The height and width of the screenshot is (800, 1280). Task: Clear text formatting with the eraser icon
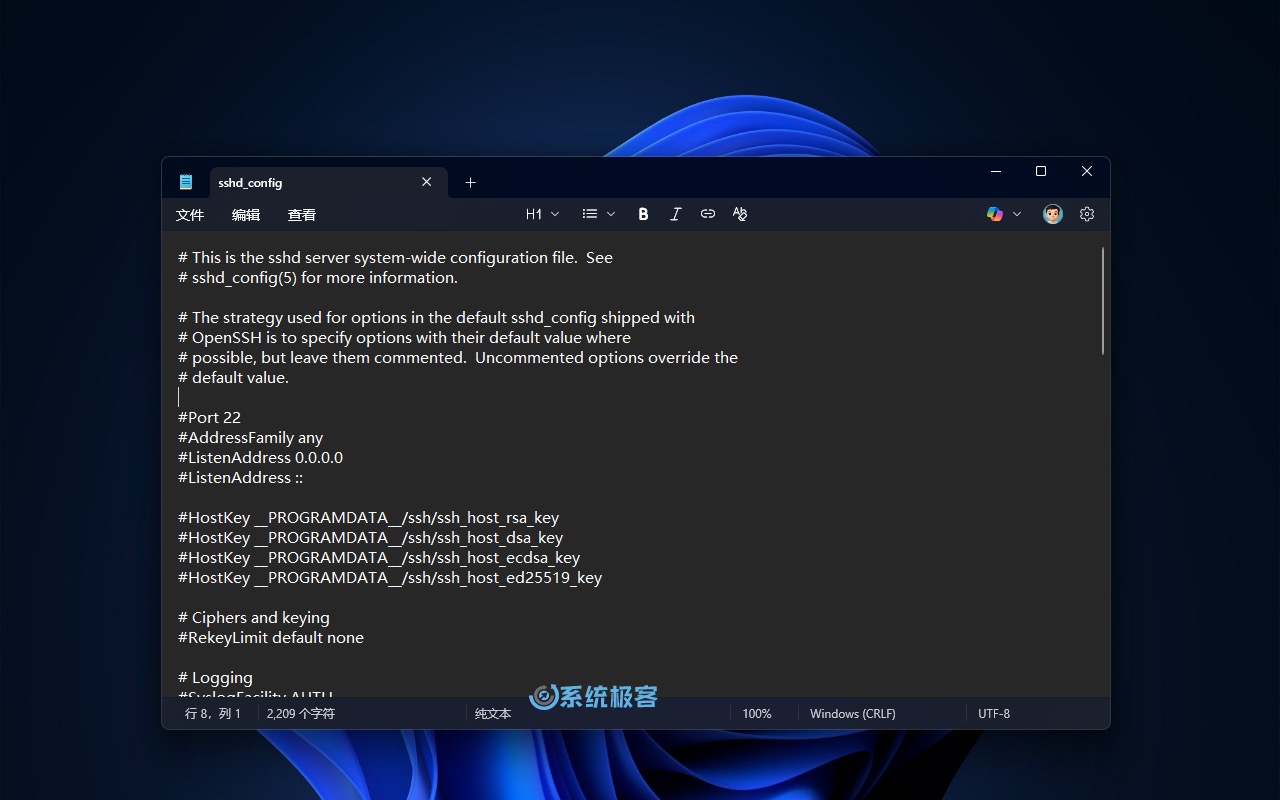point(740,213)
